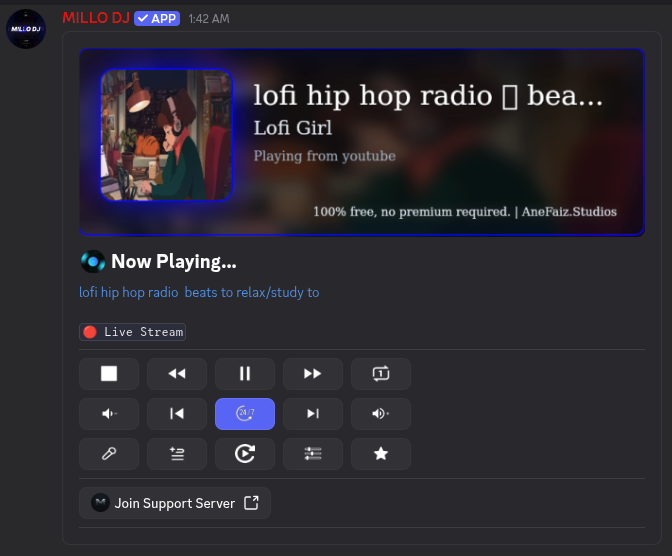Viewport: 672px width, 556px height.
Task: Toggle repeat-one loop mode
Action: [381, 374]
